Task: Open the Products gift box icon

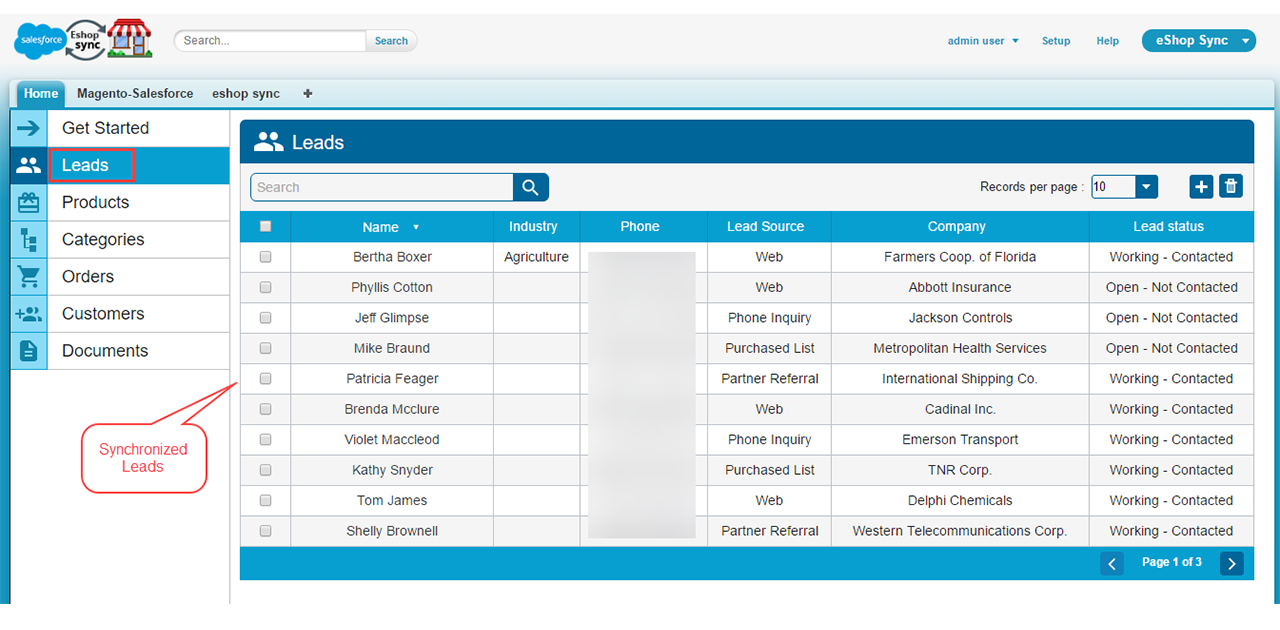Action: click(x=29, y=202)
